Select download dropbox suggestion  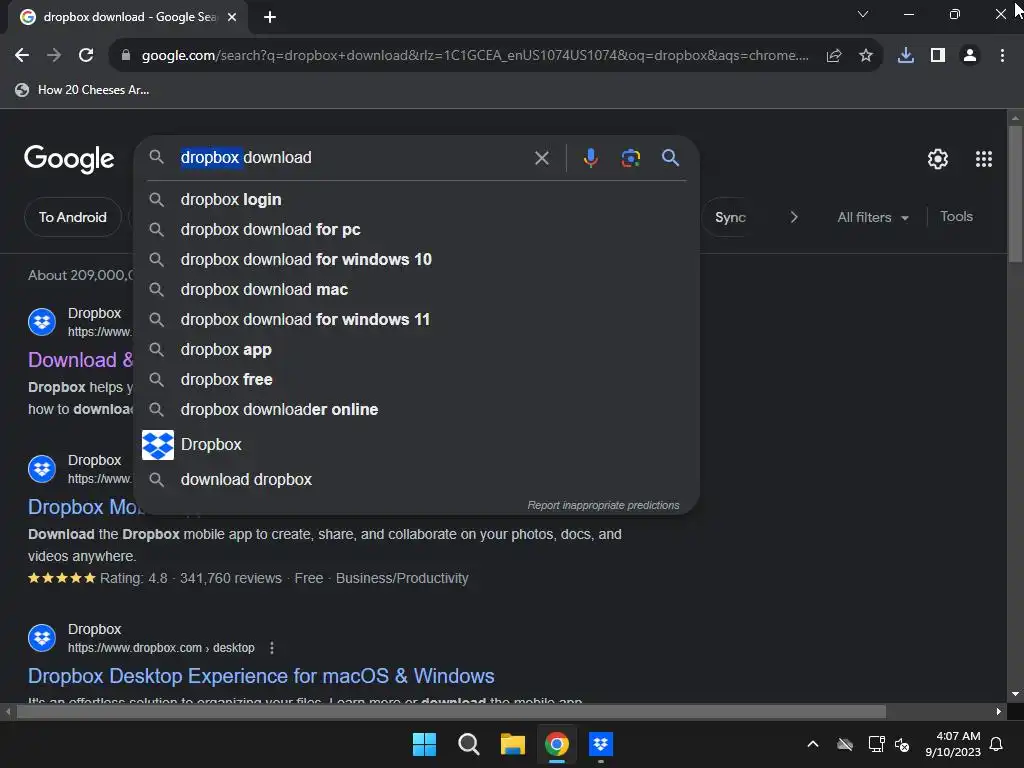(x=417, y=480)
